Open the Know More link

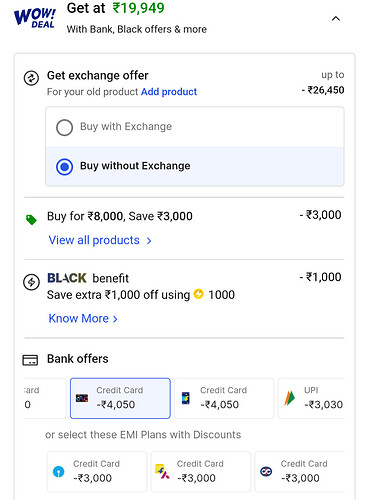(x=79, y=318)
